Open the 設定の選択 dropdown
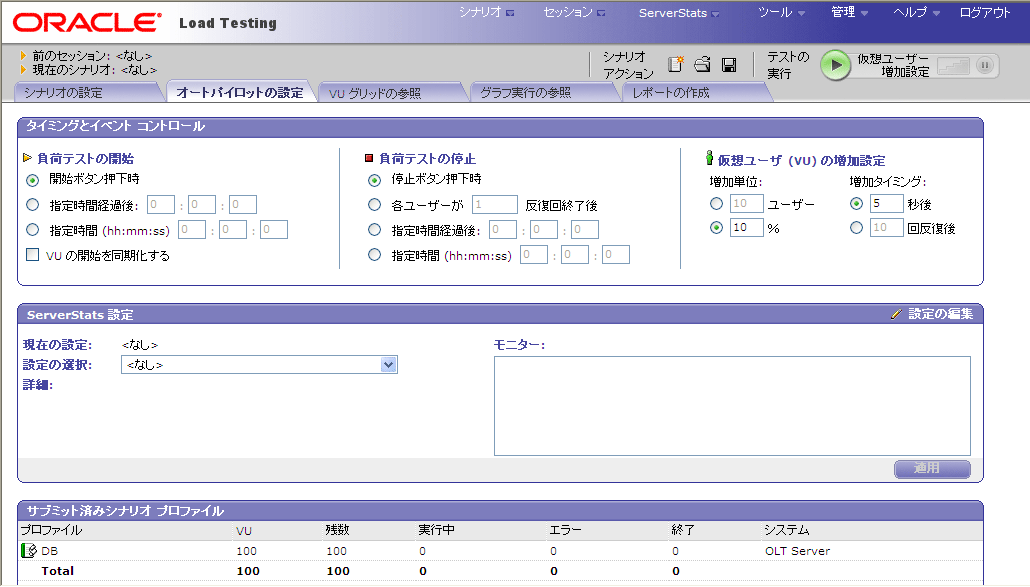 389,365
